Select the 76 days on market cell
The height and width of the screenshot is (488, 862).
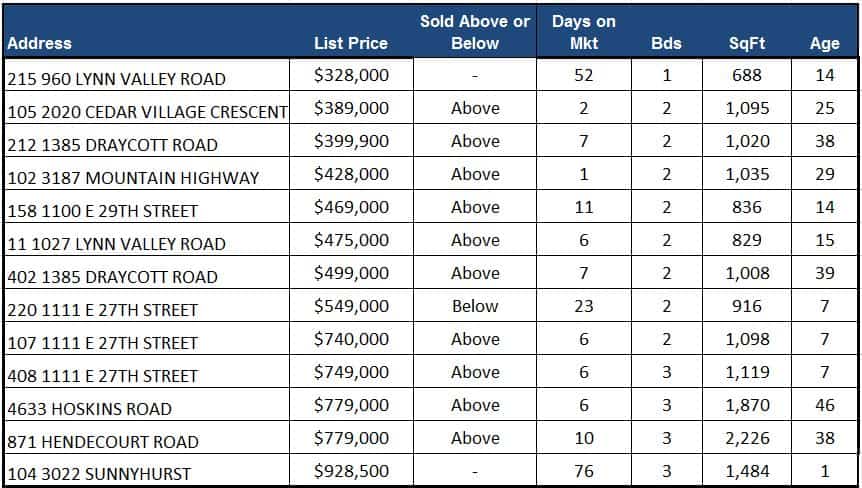[583, 472]
